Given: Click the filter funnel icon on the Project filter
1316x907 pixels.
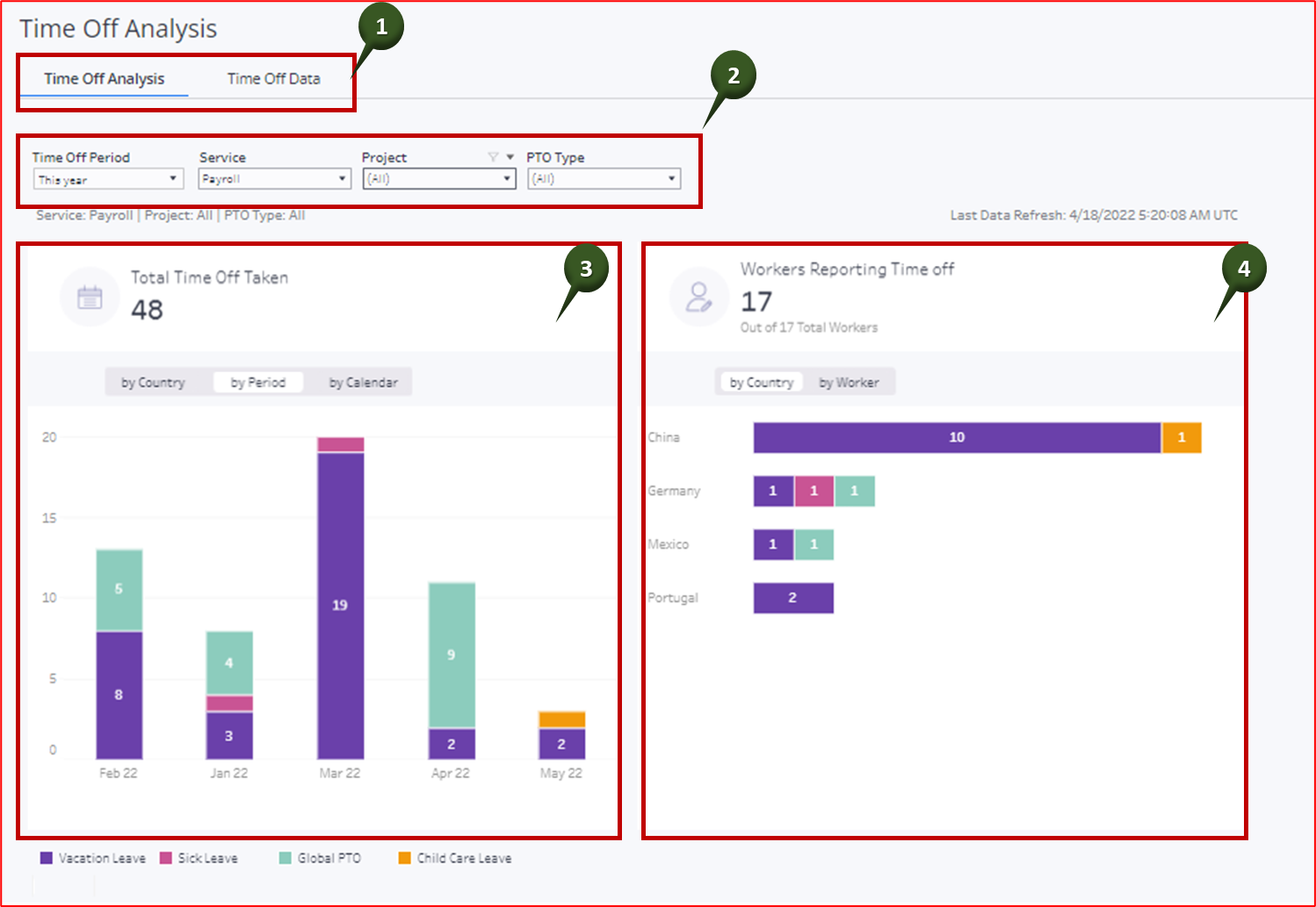Looking at the screenshot, I should pos(492,155).
